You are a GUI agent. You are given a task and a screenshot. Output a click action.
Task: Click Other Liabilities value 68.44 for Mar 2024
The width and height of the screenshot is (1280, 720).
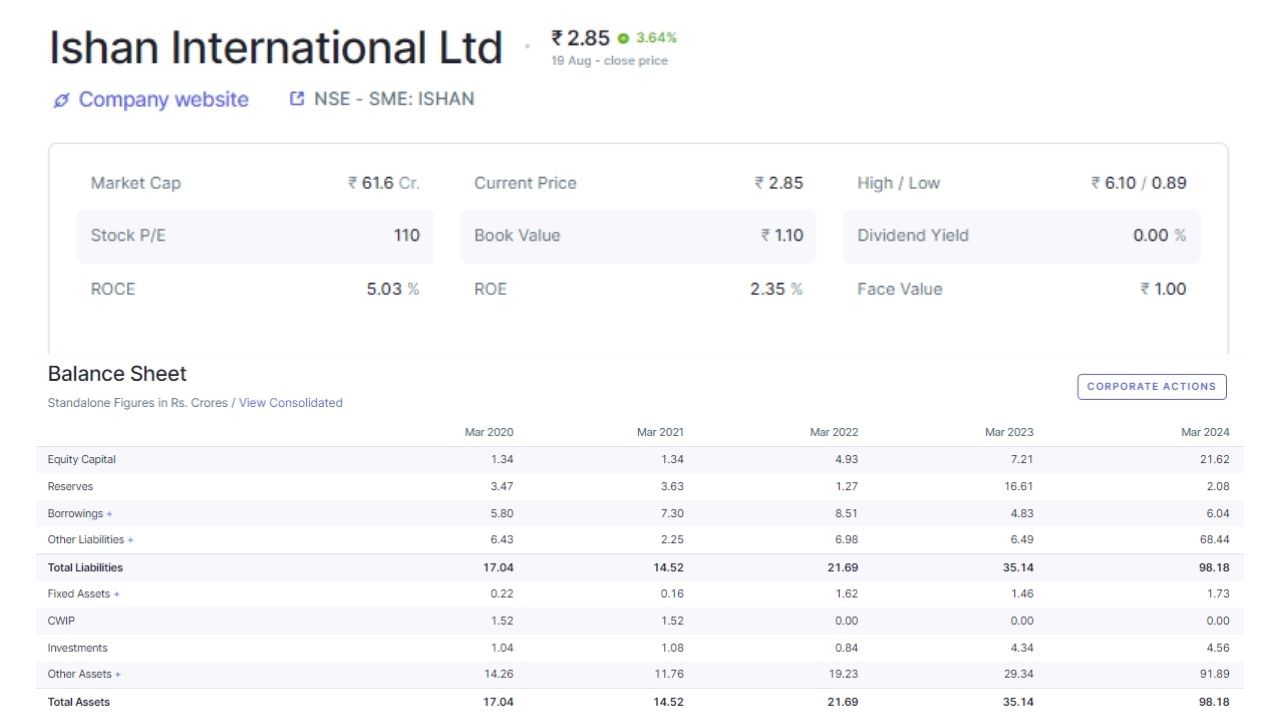point(1214,540)
